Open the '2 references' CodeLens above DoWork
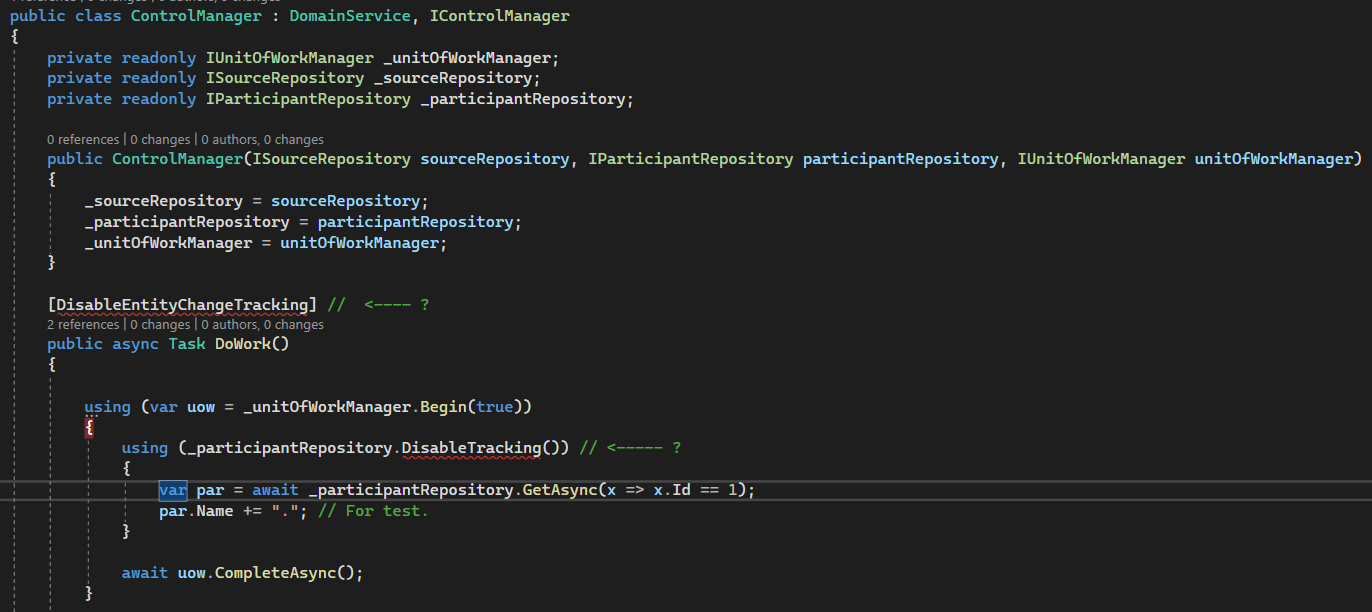This screenshot has width=1372, height=612. tap(83, 324)
